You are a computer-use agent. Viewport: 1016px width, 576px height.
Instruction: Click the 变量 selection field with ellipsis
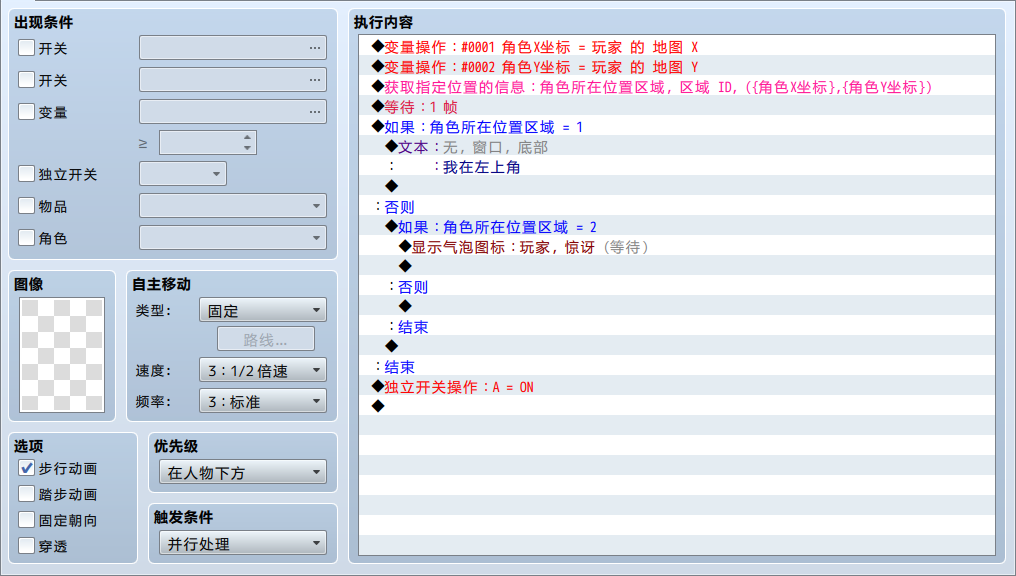[233, 111]
